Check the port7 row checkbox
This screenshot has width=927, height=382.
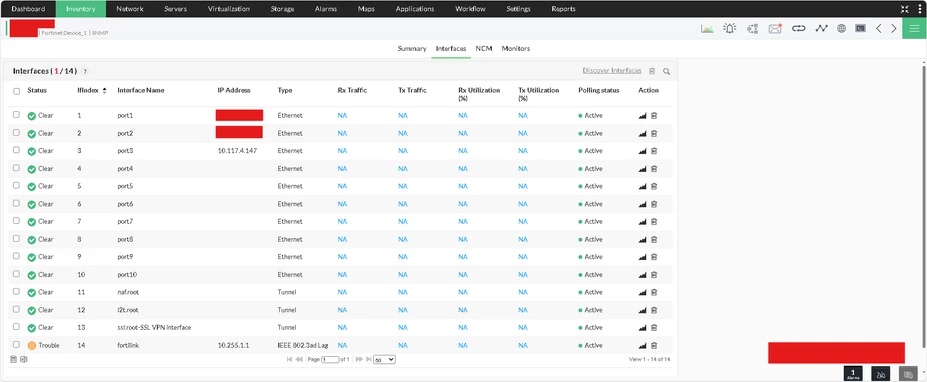tap(17, 221)
